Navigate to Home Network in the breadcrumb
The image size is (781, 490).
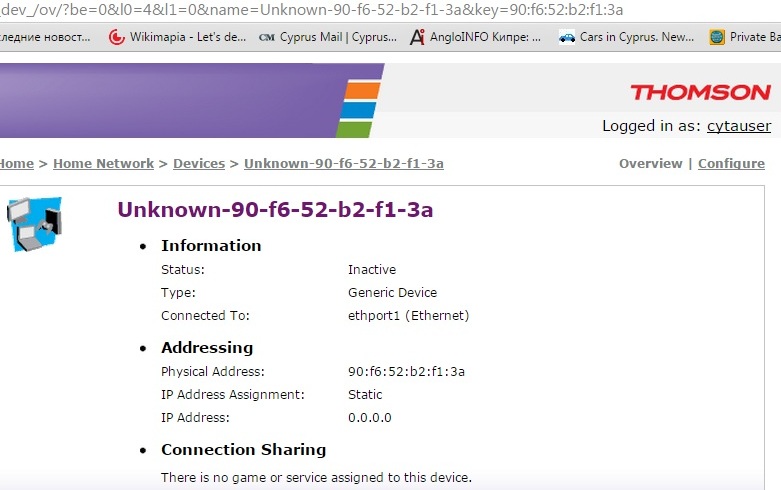point(103,163)
